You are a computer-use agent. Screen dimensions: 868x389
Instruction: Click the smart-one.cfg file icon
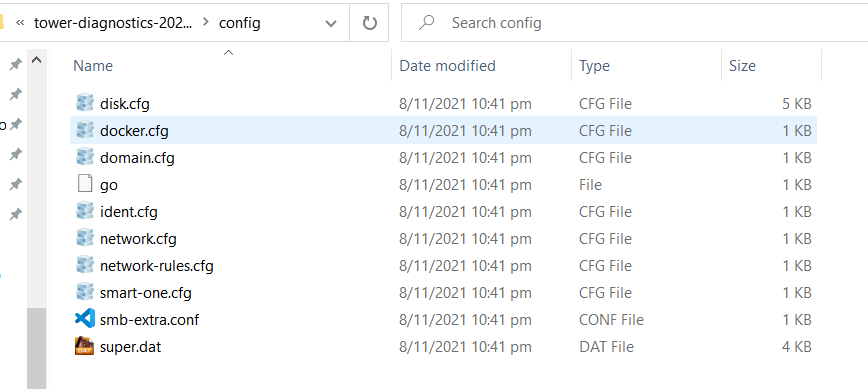pyautogui.click(x=85, y=292)
